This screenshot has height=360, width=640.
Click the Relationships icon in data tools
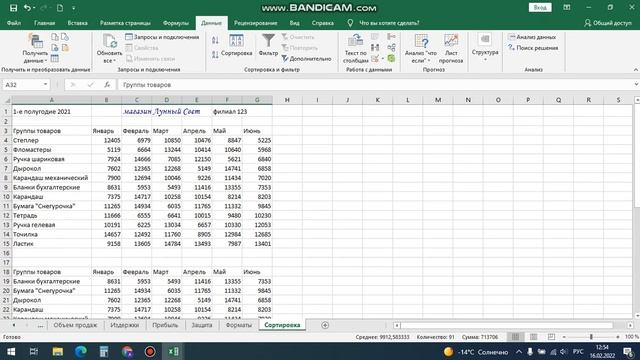391,48
